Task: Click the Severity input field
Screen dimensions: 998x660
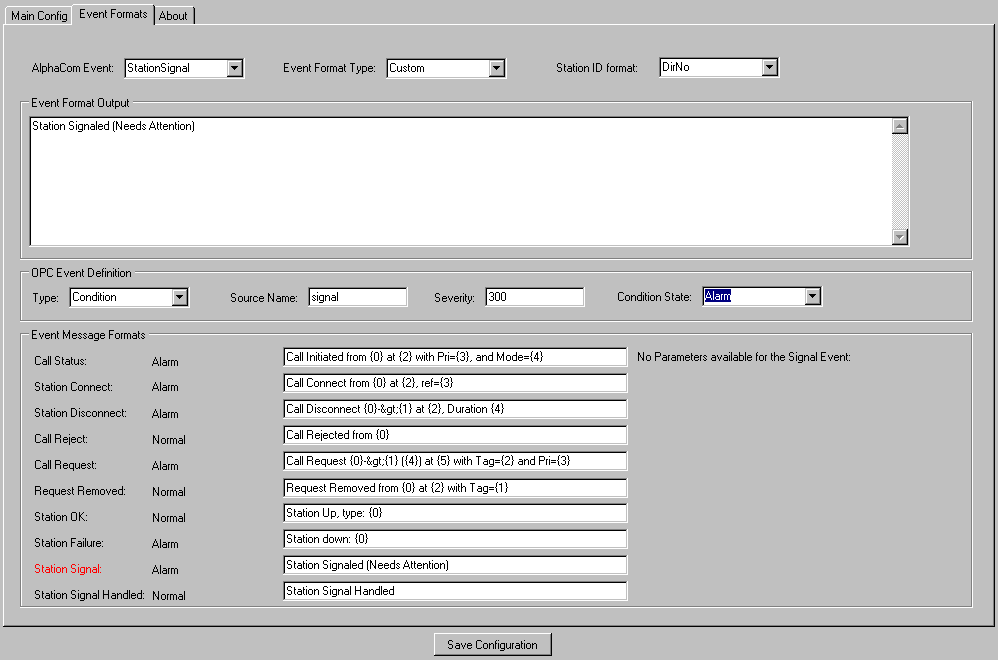Action: [x=535, y=297]
